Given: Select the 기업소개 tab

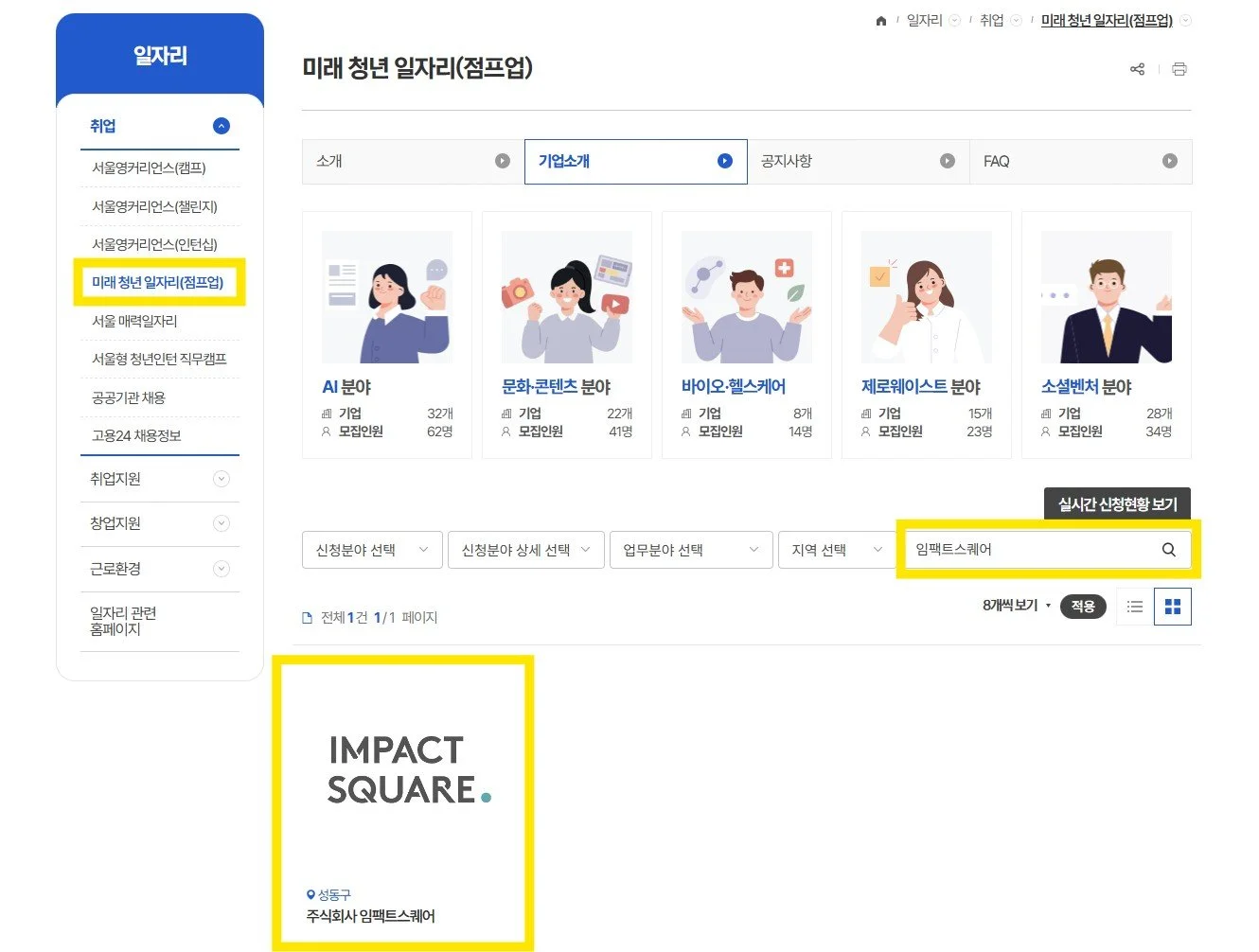Looking at the screenshot, I should point(636,162).
